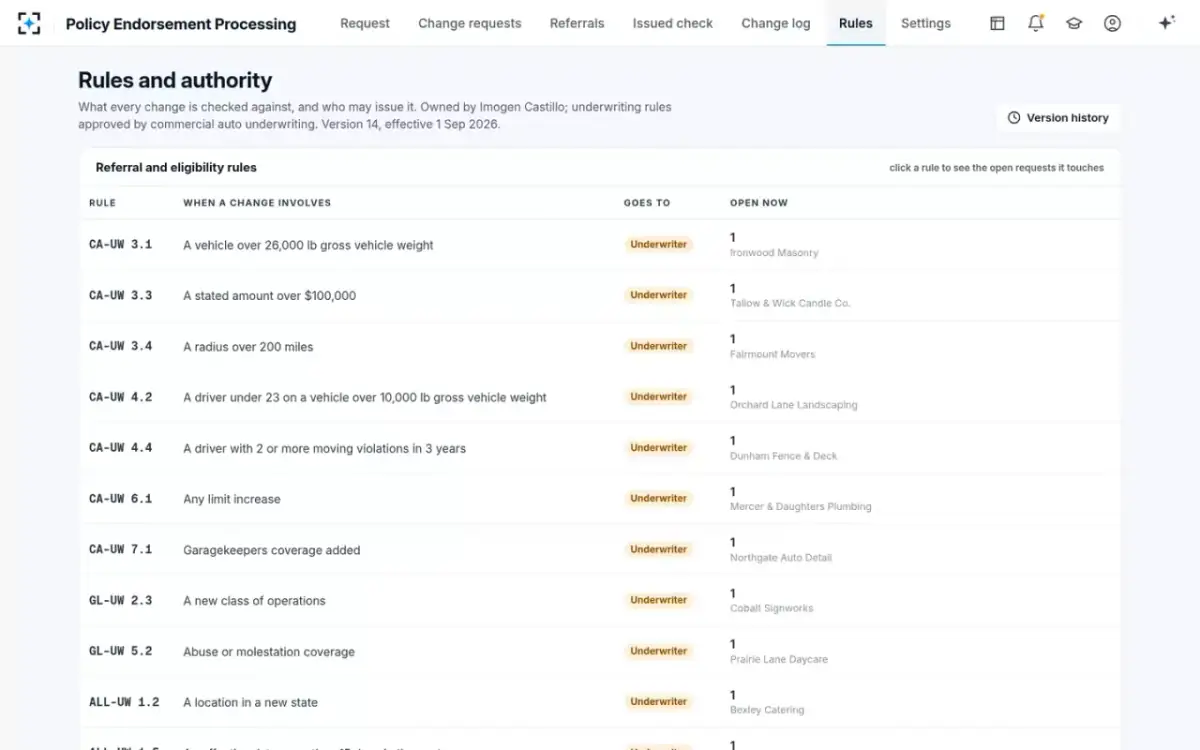The height and width of the screenshot is (750, 1200).
Task: Open the layout panel icon
Action: click(997, 23)
